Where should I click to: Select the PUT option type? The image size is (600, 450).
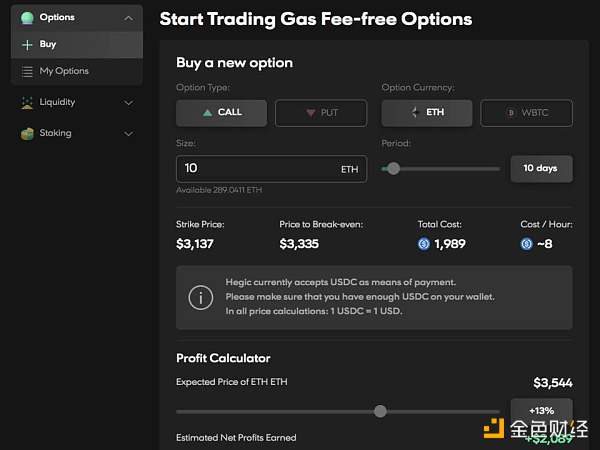point(321,113)
